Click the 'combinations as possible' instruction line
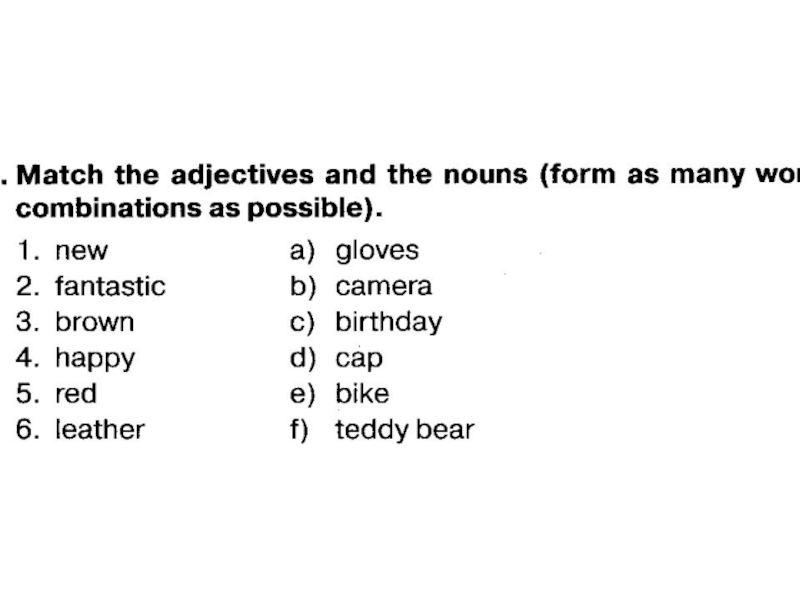The height and width of the screenshot is (600, 800). tap(199, 212)
